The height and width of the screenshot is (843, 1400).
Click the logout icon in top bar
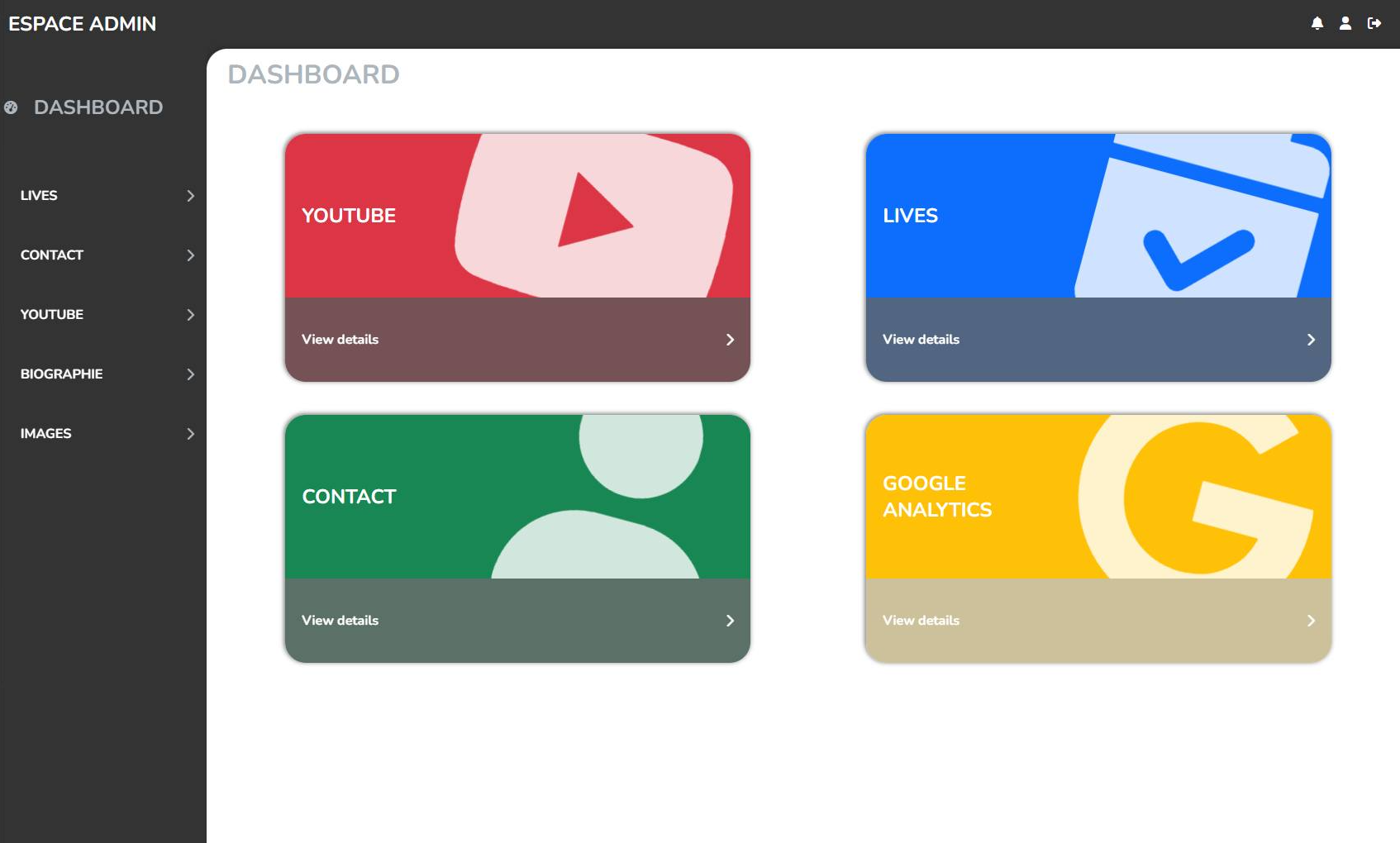pyautogui.click(x=1374, y=23)
